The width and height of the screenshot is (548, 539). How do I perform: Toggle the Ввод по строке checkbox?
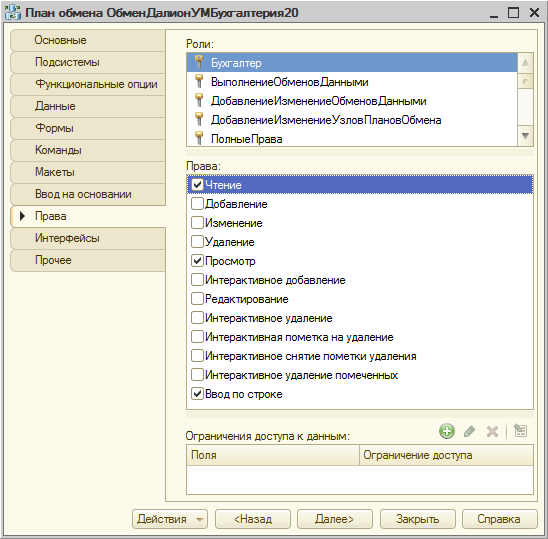197,394
